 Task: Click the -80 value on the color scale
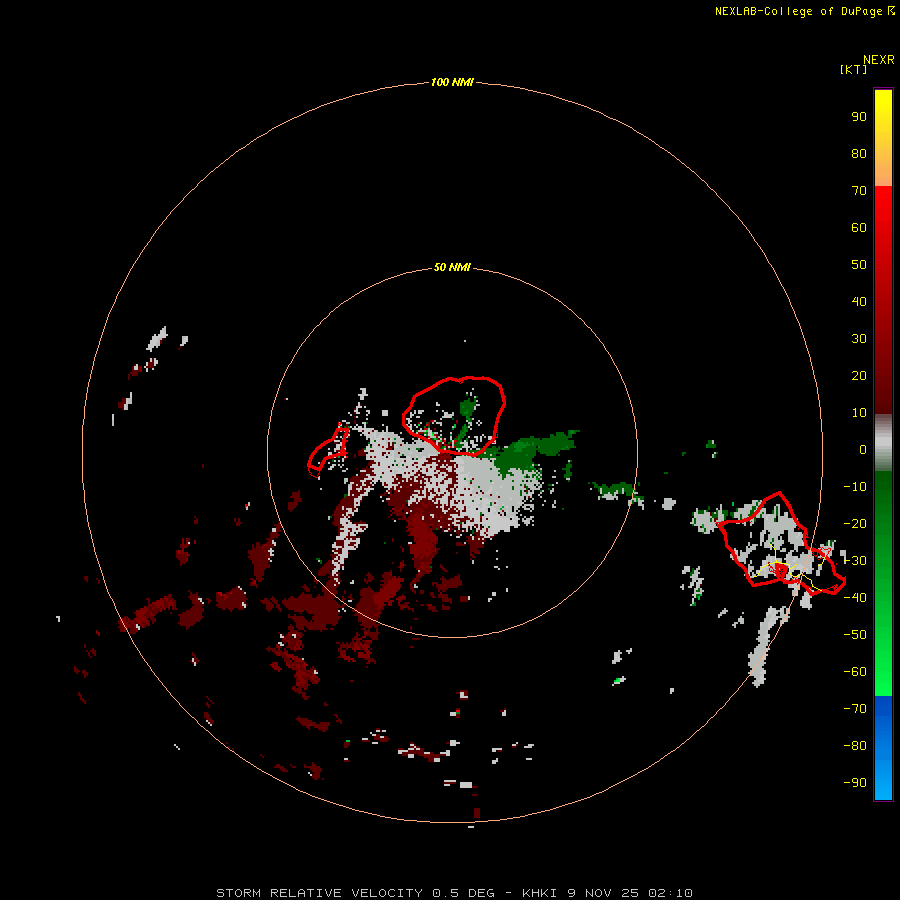tap(855, 746)
